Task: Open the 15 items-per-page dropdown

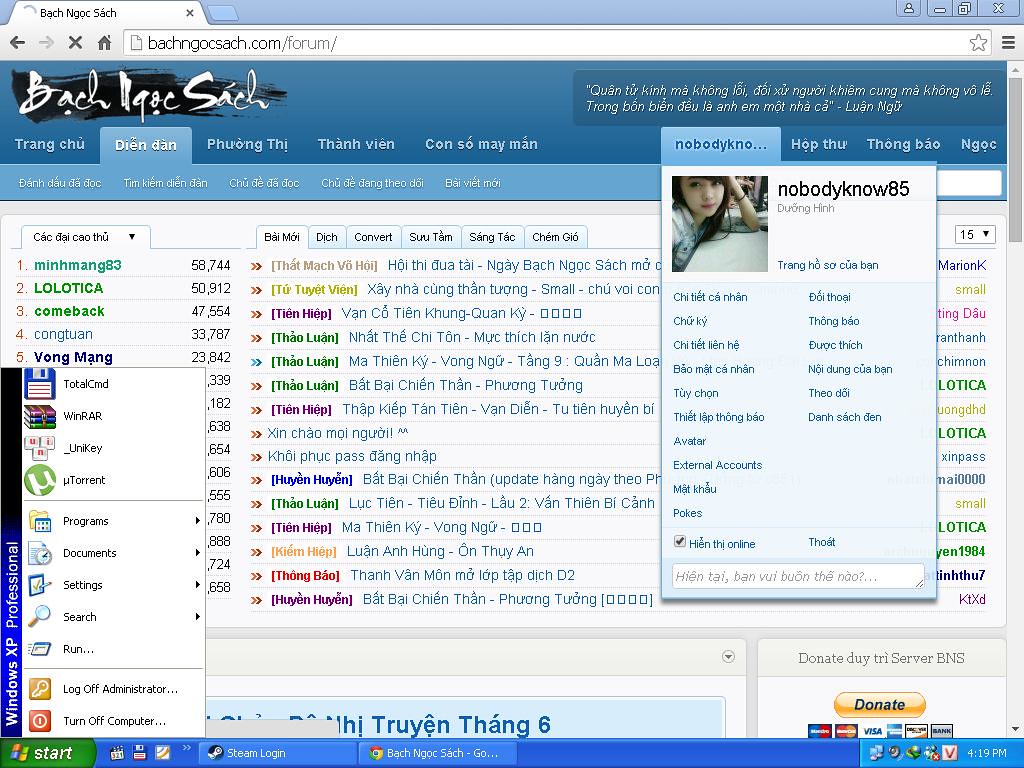Action: click(975, 235)
